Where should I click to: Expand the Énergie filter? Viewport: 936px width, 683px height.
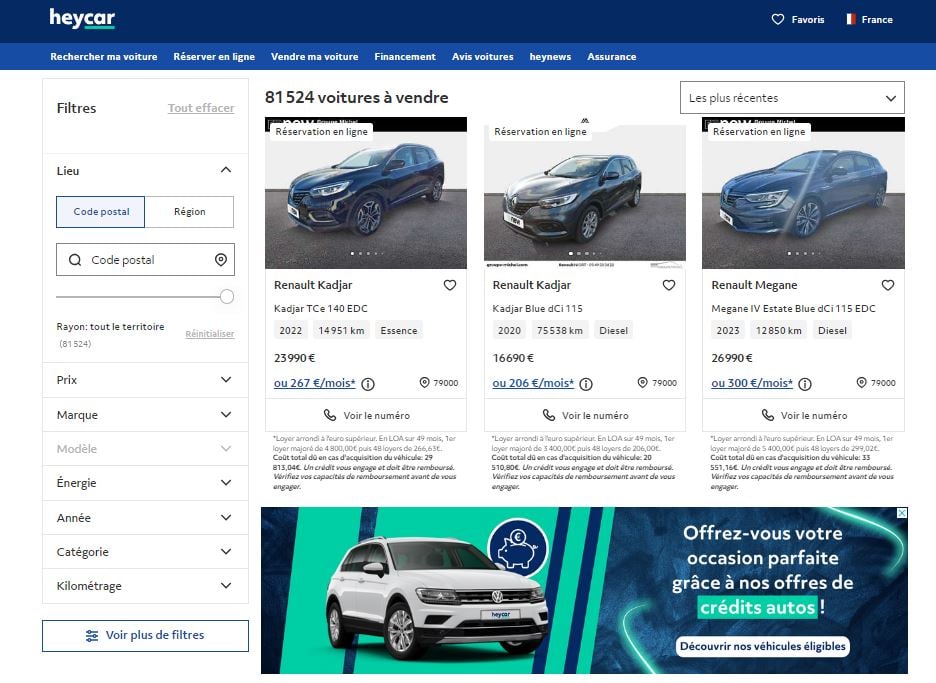point(145,482)
